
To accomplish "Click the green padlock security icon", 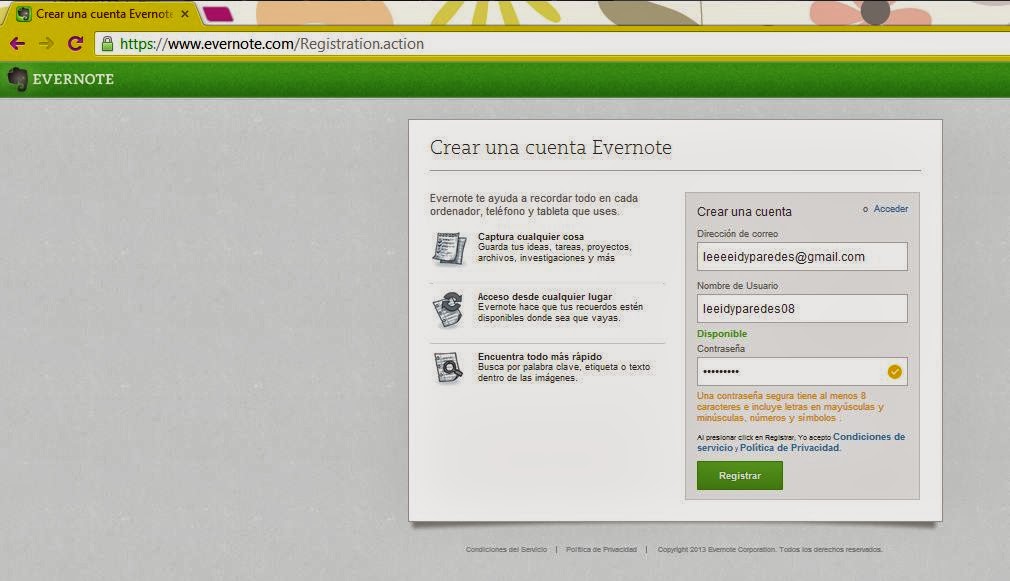I will 108,44.
